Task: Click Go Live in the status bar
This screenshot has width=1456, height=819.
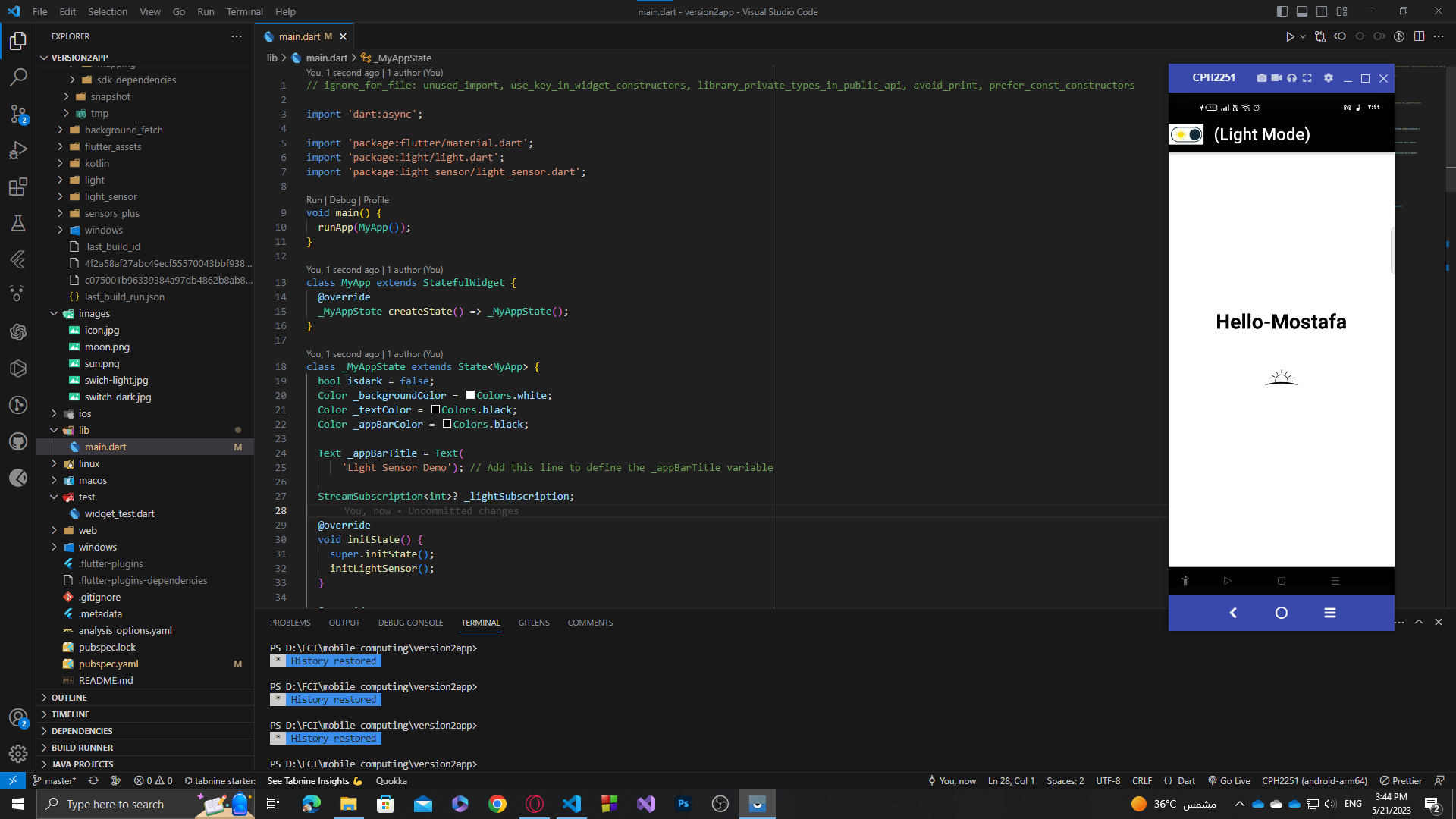Action: click(x=1228, y=780)
